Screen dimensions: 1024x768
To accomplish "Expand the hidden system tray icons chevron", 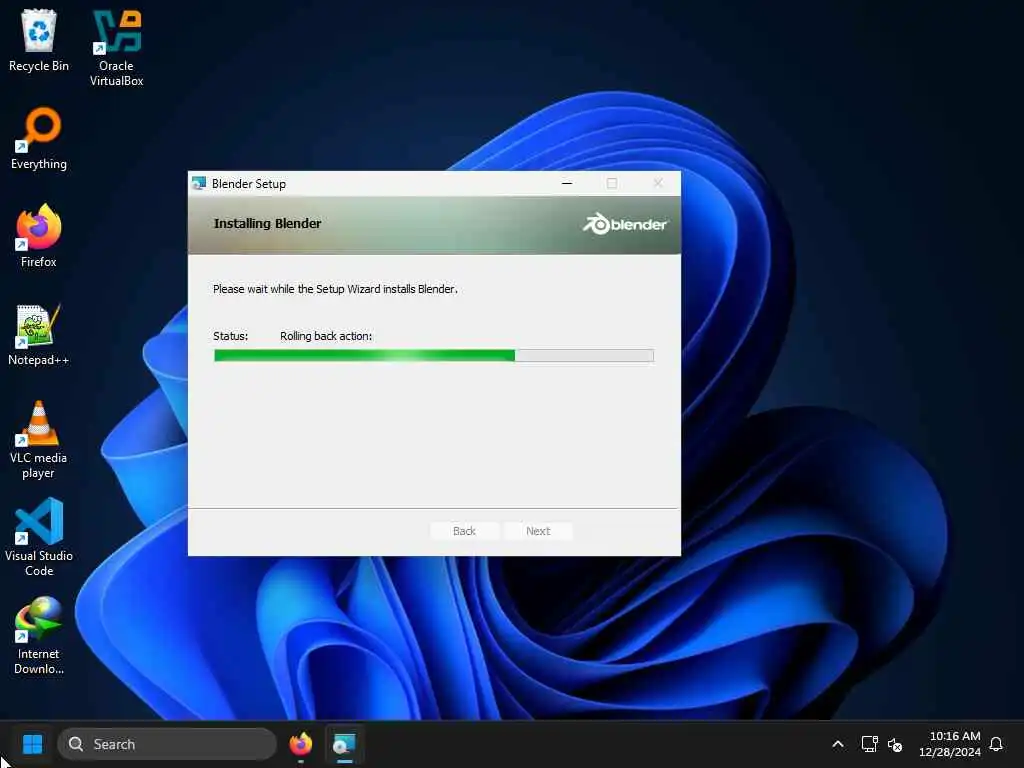I will click(838, 744).
